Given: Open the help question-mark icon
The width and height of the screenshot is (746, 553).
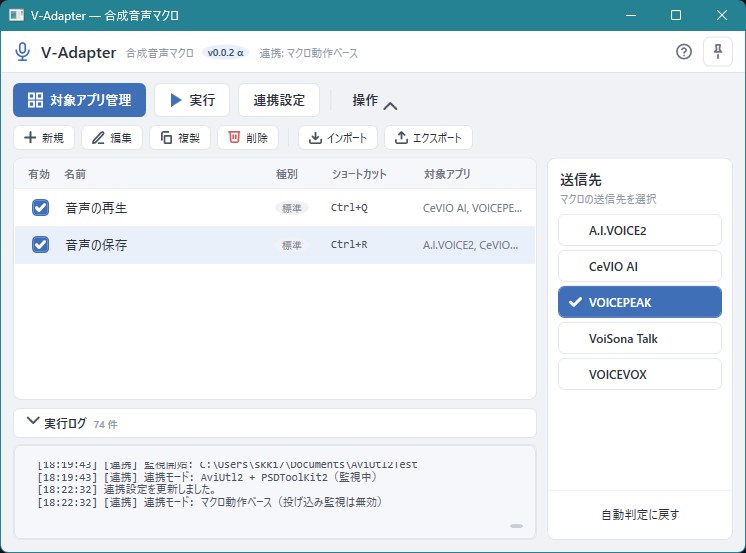Looking at the screenshot, I should [x=684, y=51].
